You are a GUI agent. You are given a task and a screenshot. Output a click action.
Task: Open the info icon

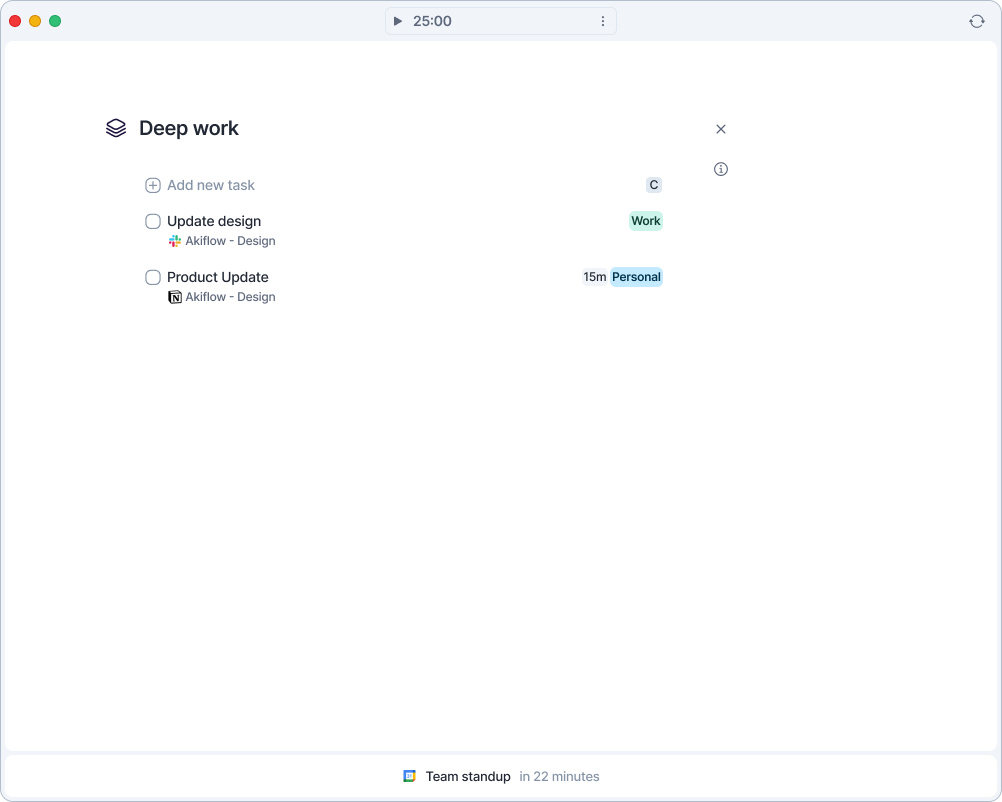pos(721,169)
